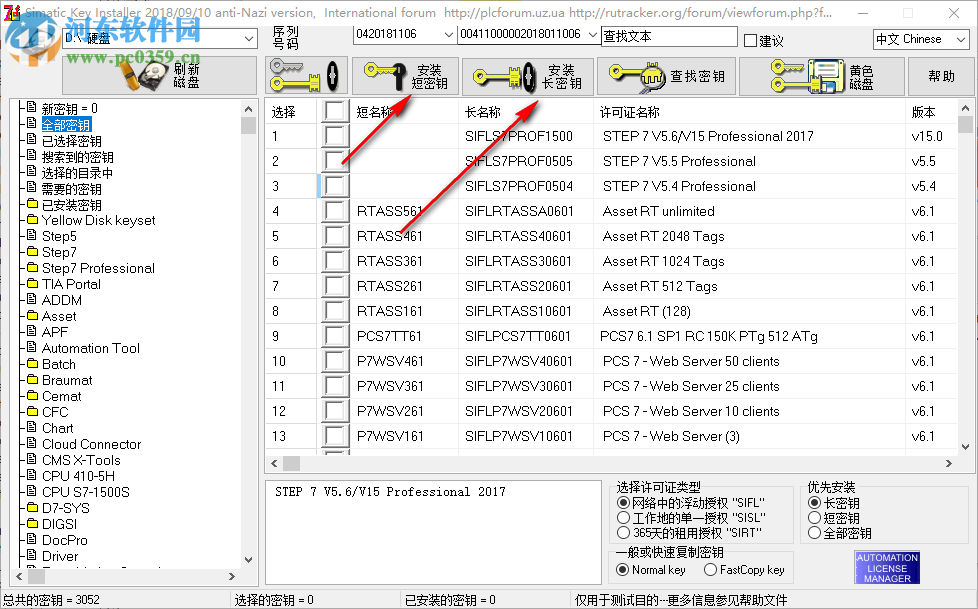Click the install long key (安装长密钥) icon
The image size is (978, 609).
tap(505, 74)
